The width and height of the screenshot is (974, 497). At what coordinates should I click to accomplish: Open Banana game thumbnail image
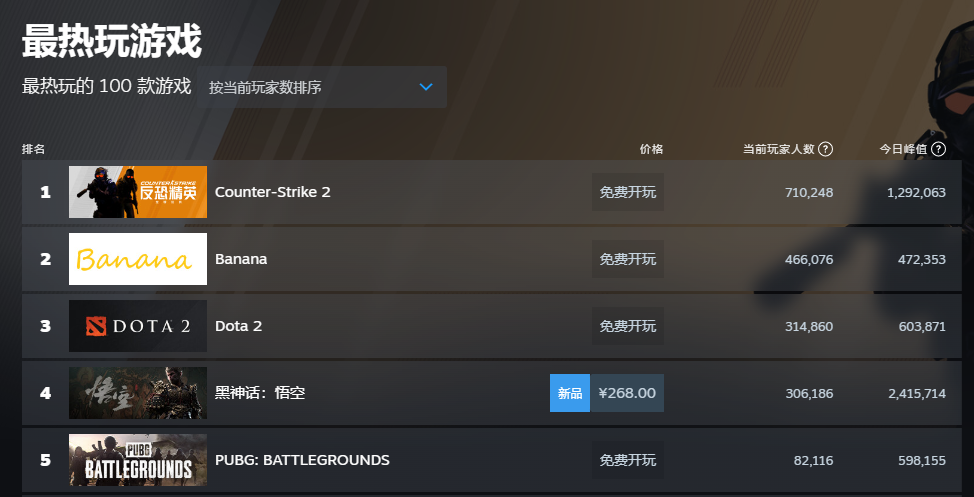click(138, 259)
